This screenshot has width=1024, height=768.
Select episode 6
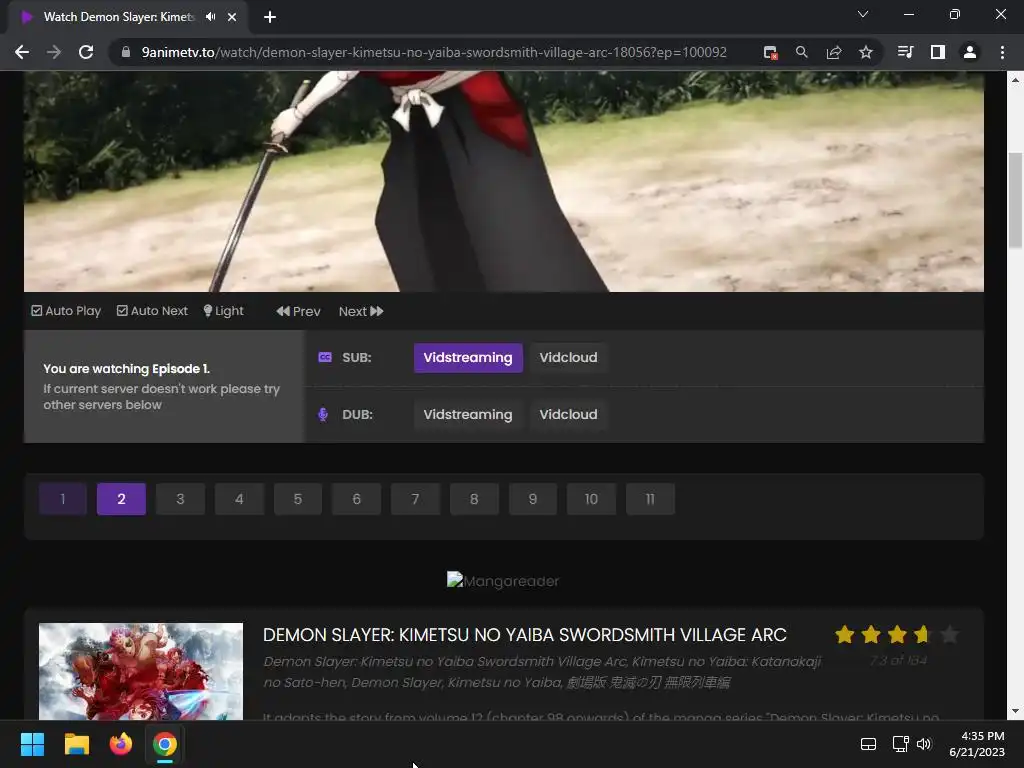click(357, 499)
